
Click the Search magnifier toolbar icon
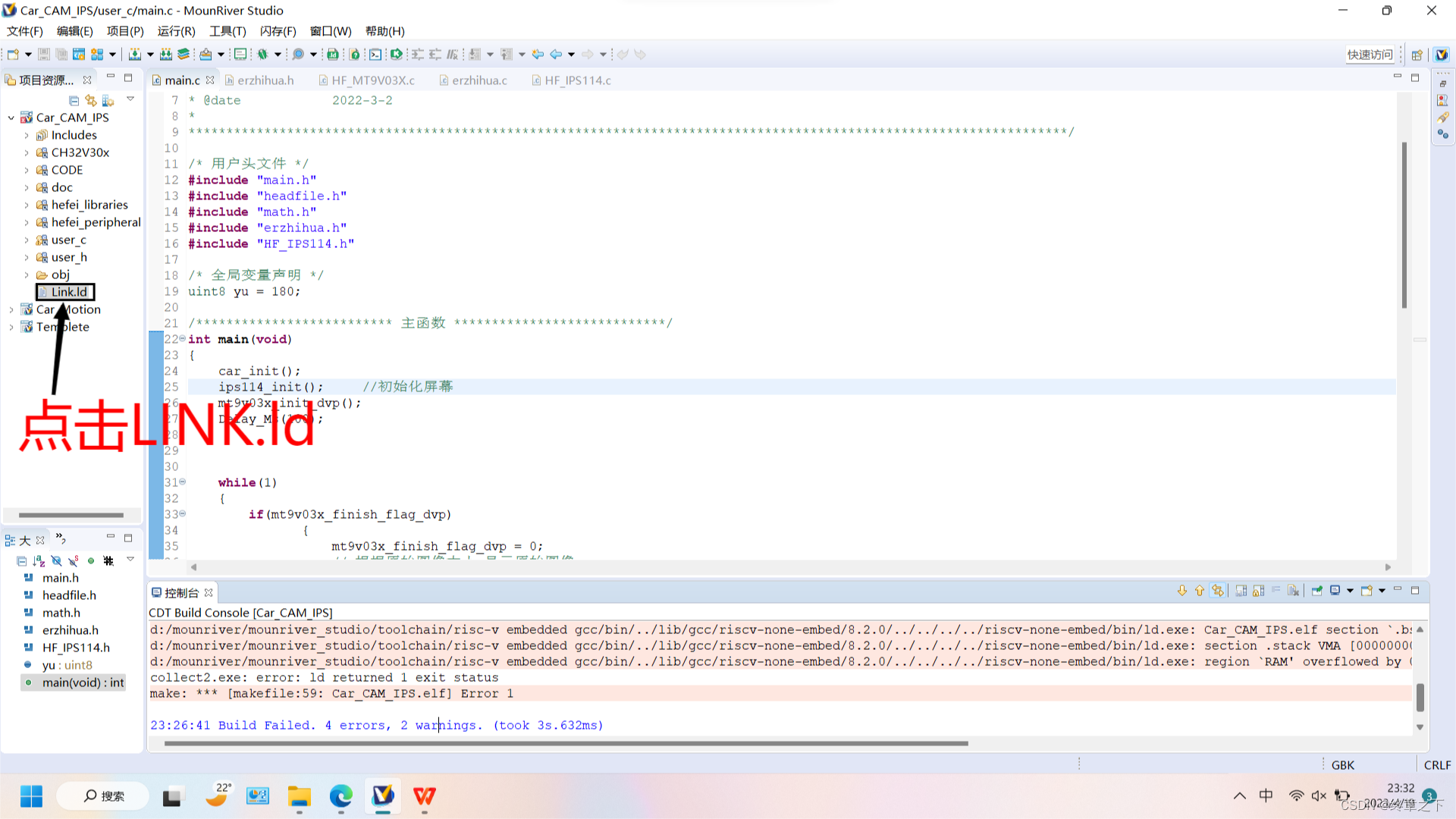pos(298,55)
